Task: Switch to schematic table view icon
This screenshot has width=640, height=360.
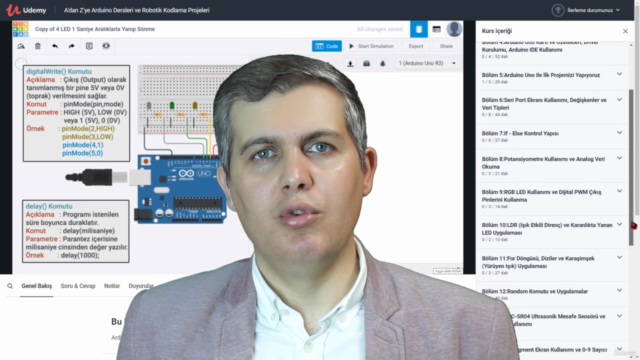Action: [x=436, y=29]
